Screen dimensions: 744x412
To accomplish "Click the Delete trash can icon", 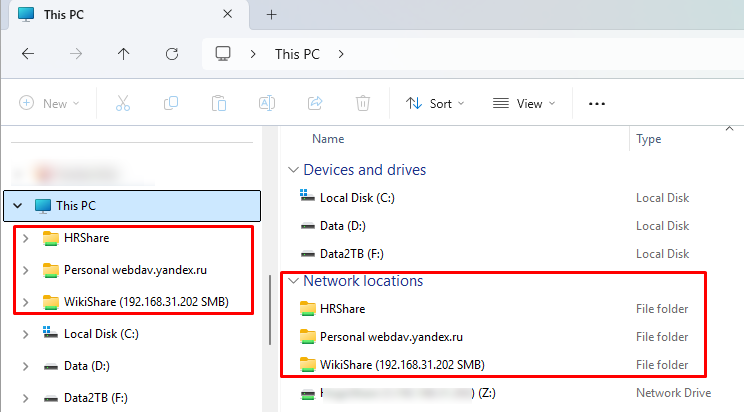I will tap(363, 103).
